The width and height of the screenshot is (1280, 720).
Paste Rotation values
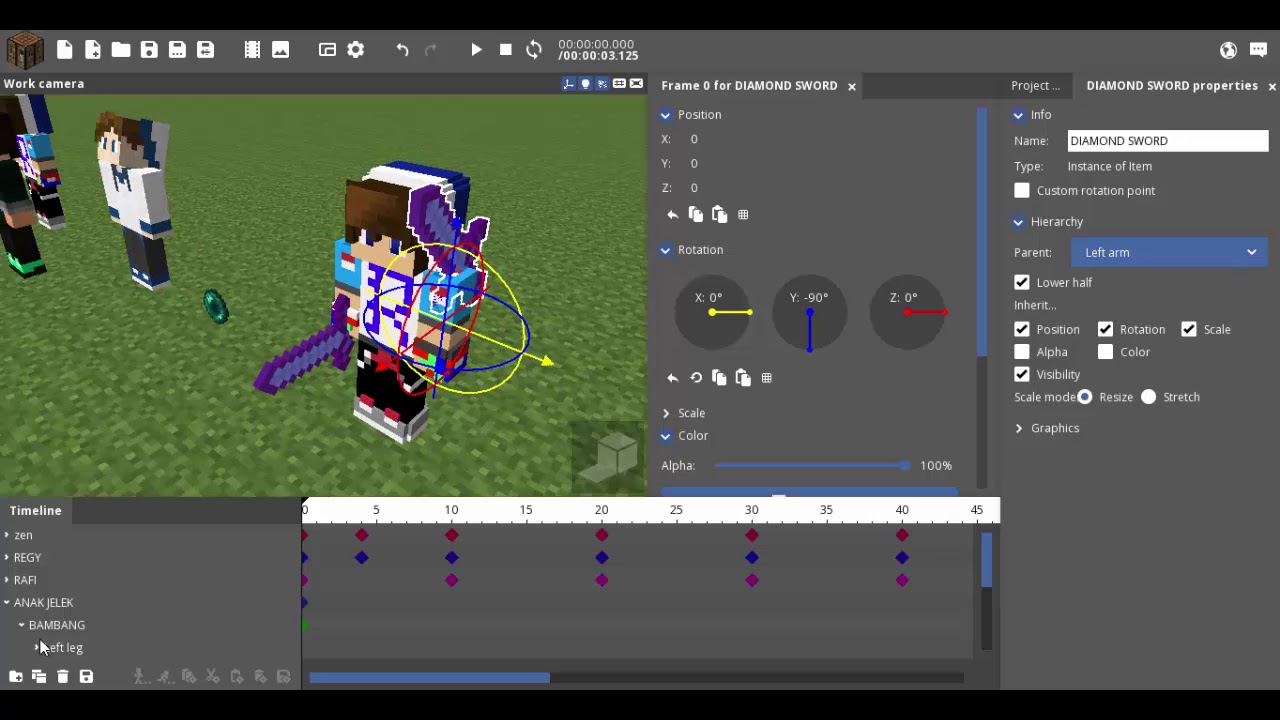click(x=742, y=378)
